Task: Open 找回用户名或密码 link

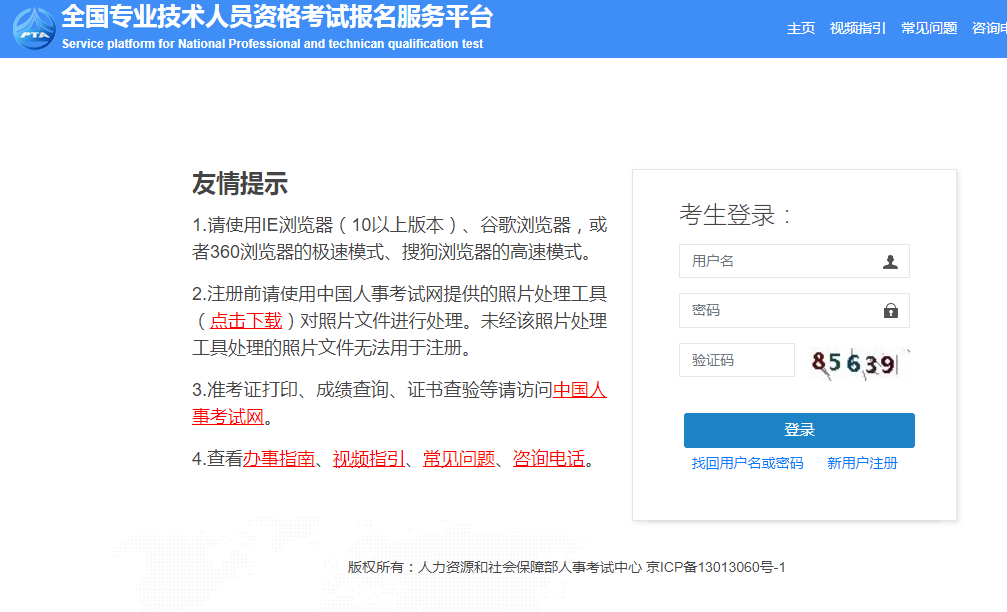Action: pyautogui.click(x=748, y=464)
